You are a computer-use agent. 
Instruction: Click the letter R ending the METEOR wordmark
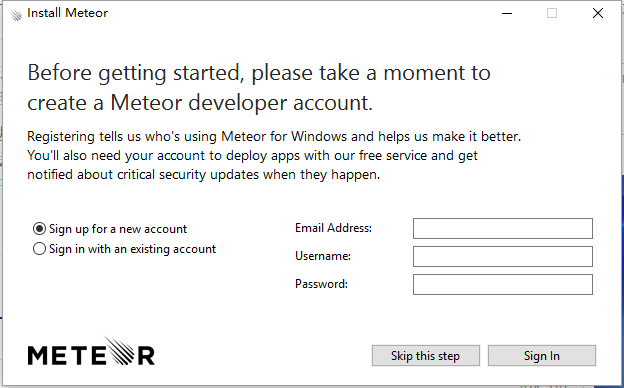146,355
